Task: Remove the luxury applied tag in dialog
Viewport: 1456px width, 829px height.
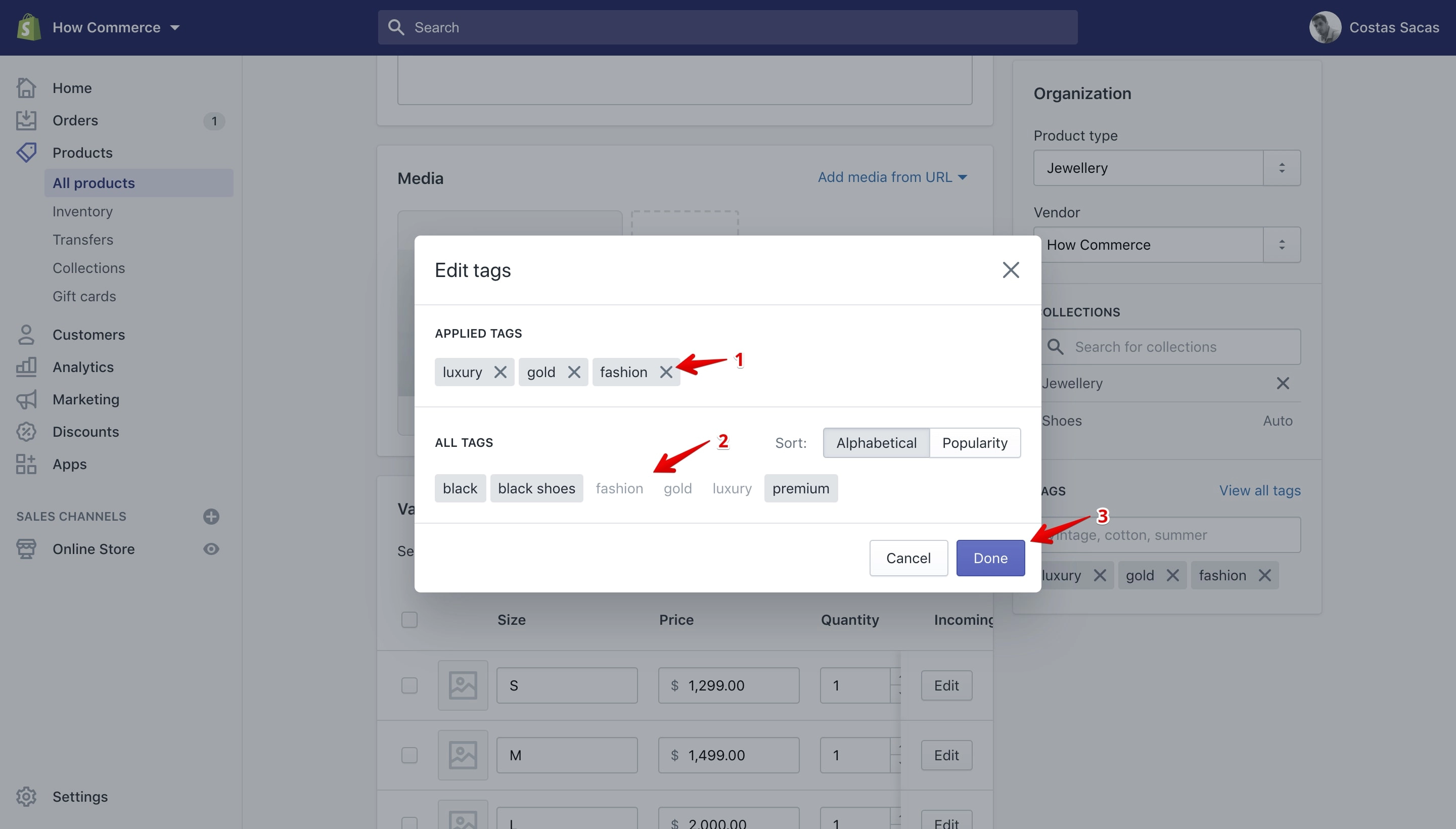Action: click(500, 372)
